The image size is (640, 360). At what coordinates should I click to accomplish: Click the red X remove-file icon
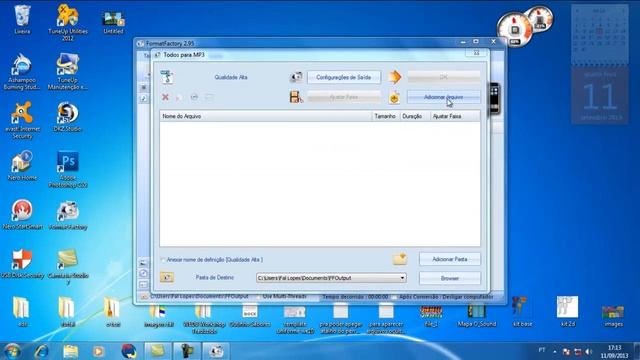tap(165, 97)
